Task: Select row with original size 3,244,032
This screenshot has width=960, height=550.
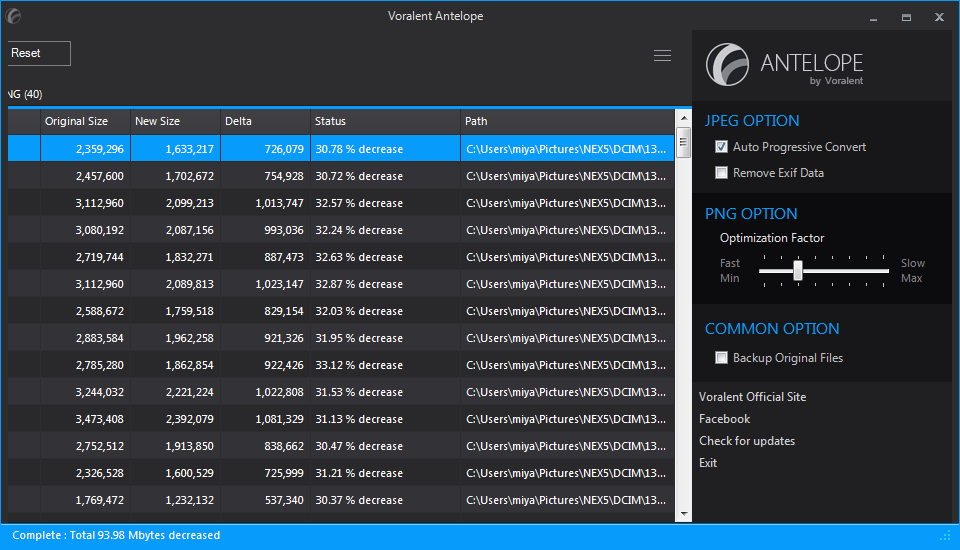Action: (341, 391)
